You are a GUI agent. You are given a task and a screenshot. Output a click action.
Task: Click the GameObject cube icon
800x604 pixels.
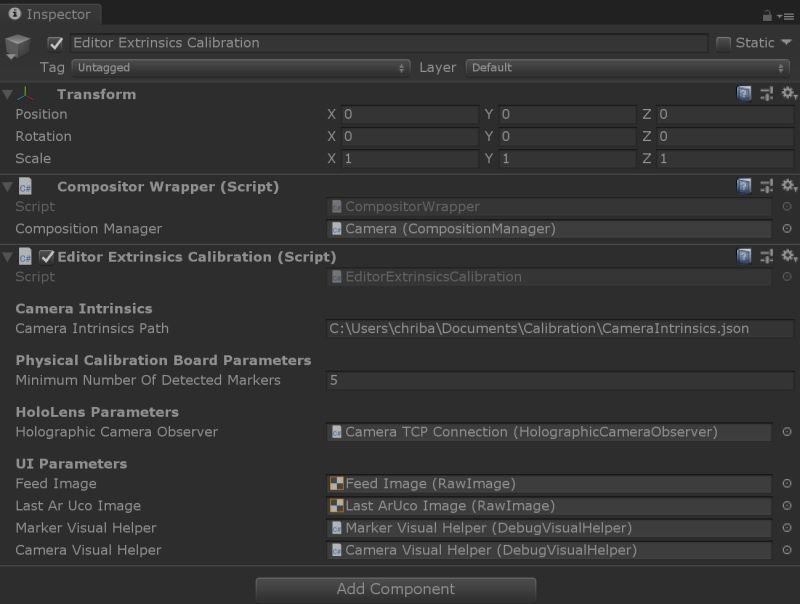point(17,46)
